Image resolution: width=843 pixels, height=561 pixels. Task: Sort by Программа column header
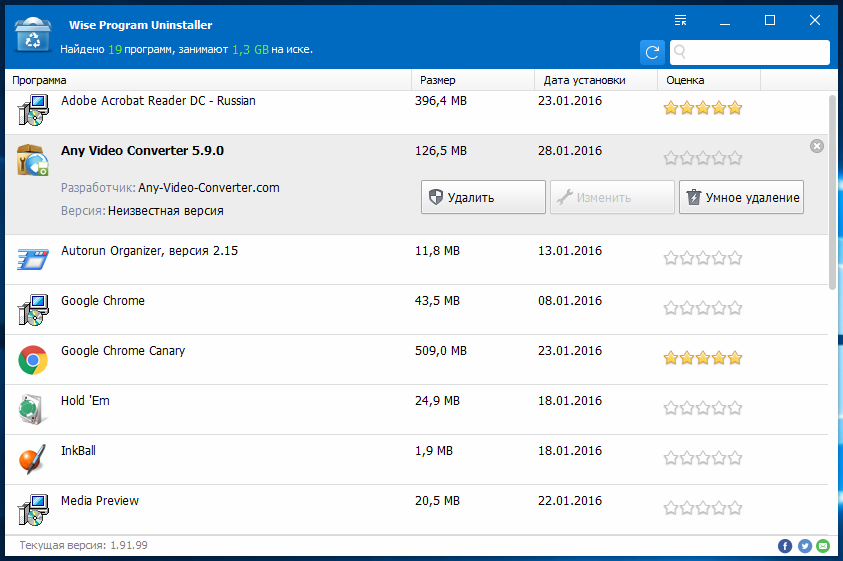[208, 80]
